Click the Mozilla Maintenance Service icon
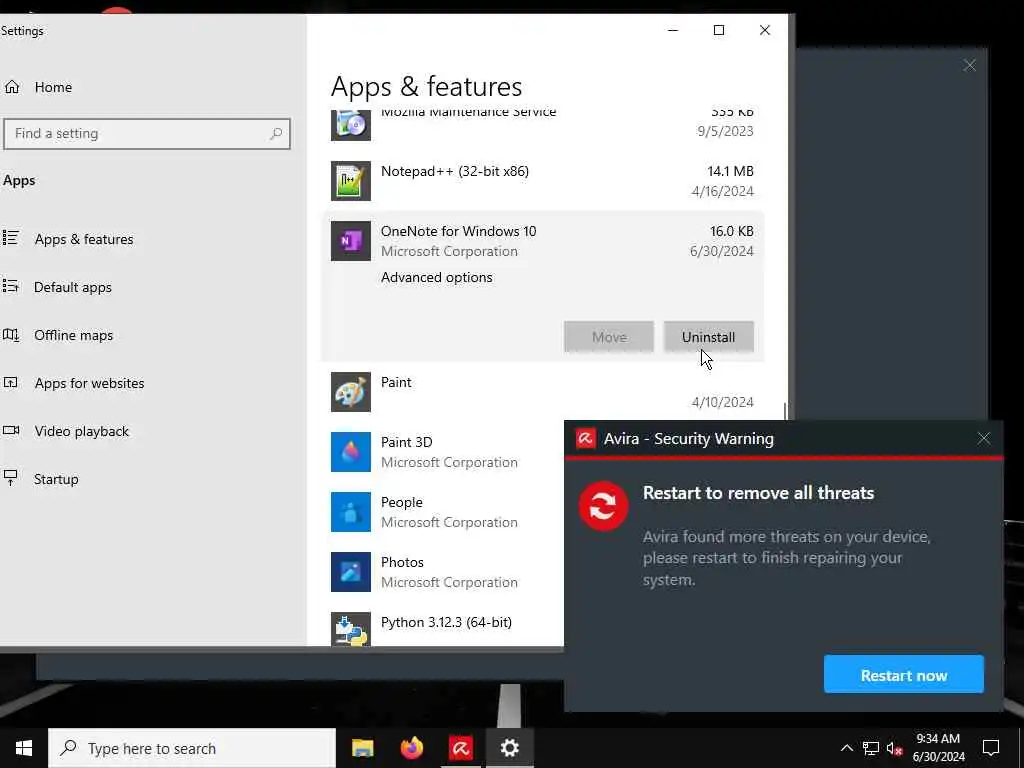The image size is (1024, 768). (x=351, y=125)
